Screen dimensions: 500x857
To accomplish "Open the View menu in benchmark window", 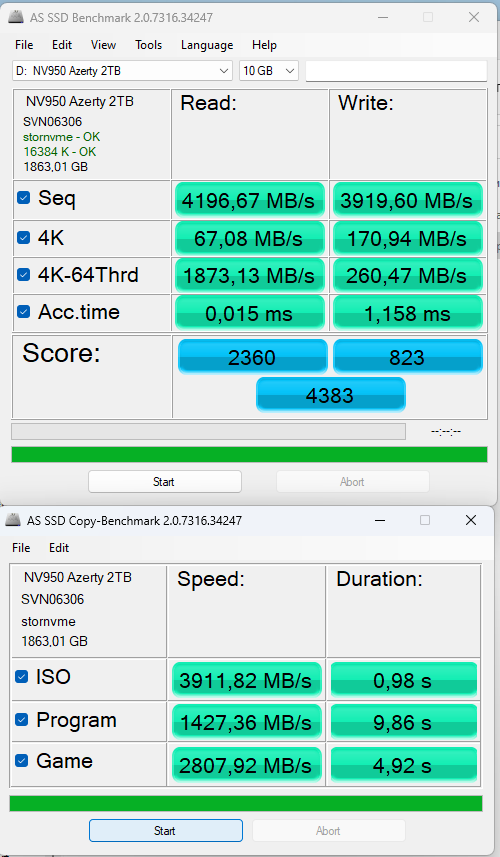I will click(x=103, y=45).
